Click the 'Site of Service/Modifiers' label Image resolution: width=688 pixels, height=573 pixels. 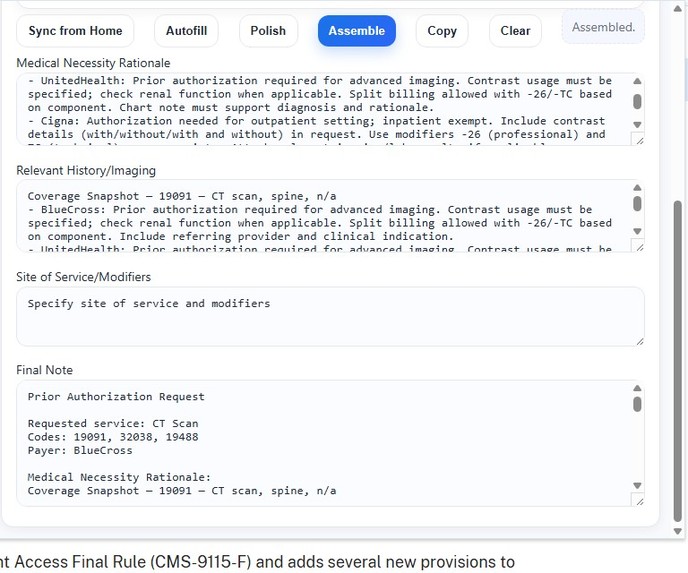83,277
